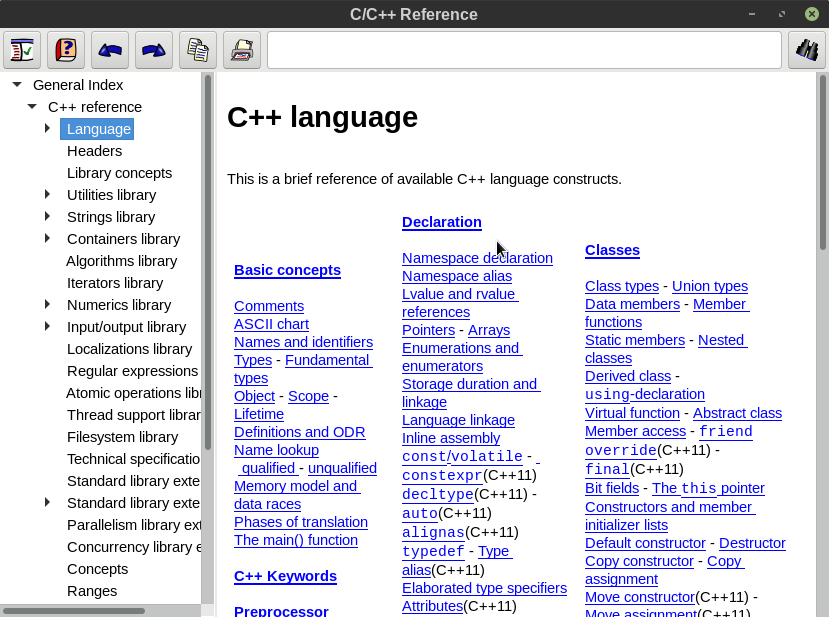Click inside the toolbar search text field

[523, 50]
